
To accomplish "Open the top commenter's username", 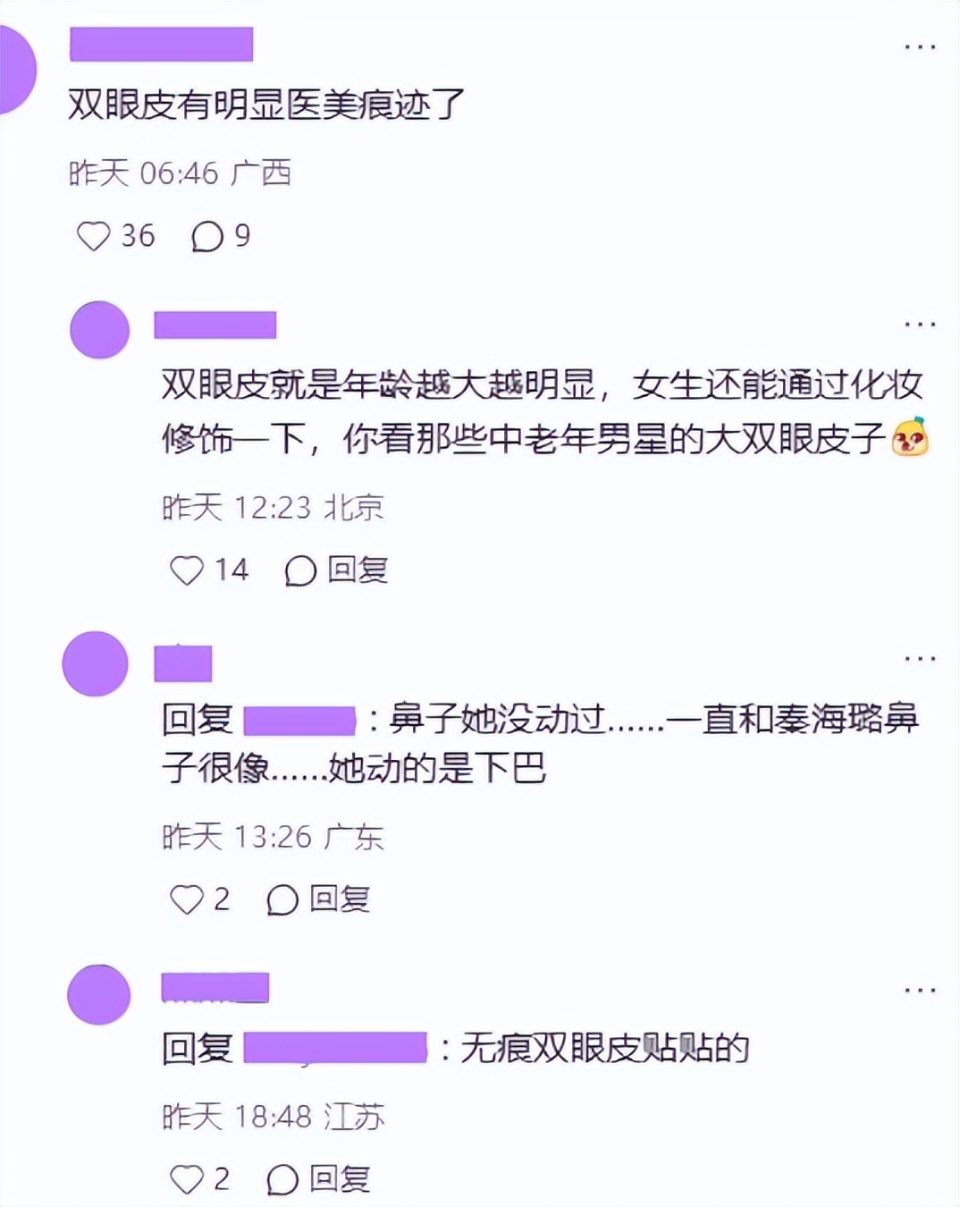I will point(162,45).
